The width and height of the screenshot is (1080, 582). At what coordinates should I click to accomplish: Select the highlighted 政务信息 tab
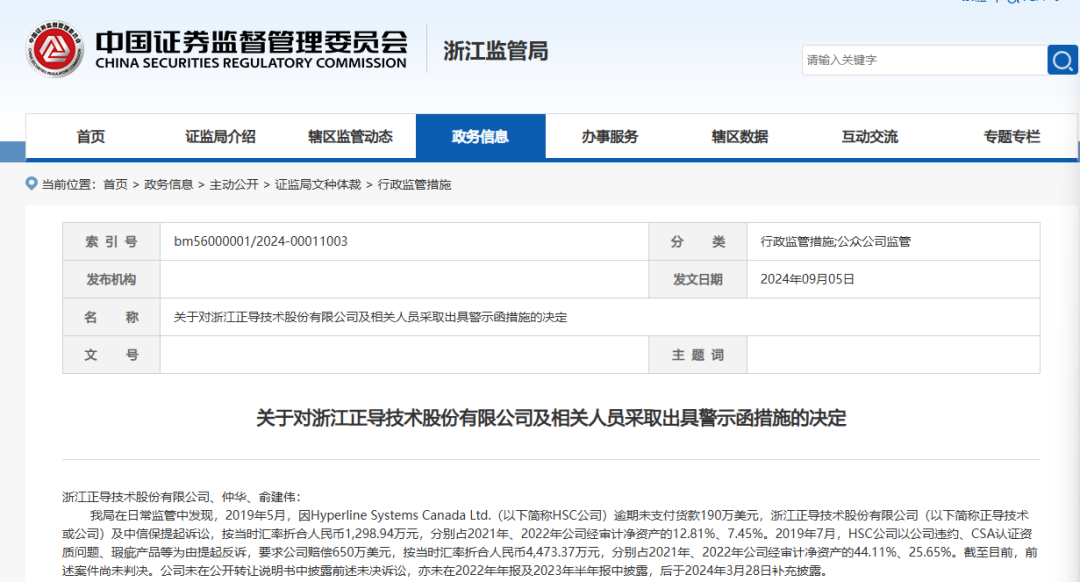pos(480,136)
